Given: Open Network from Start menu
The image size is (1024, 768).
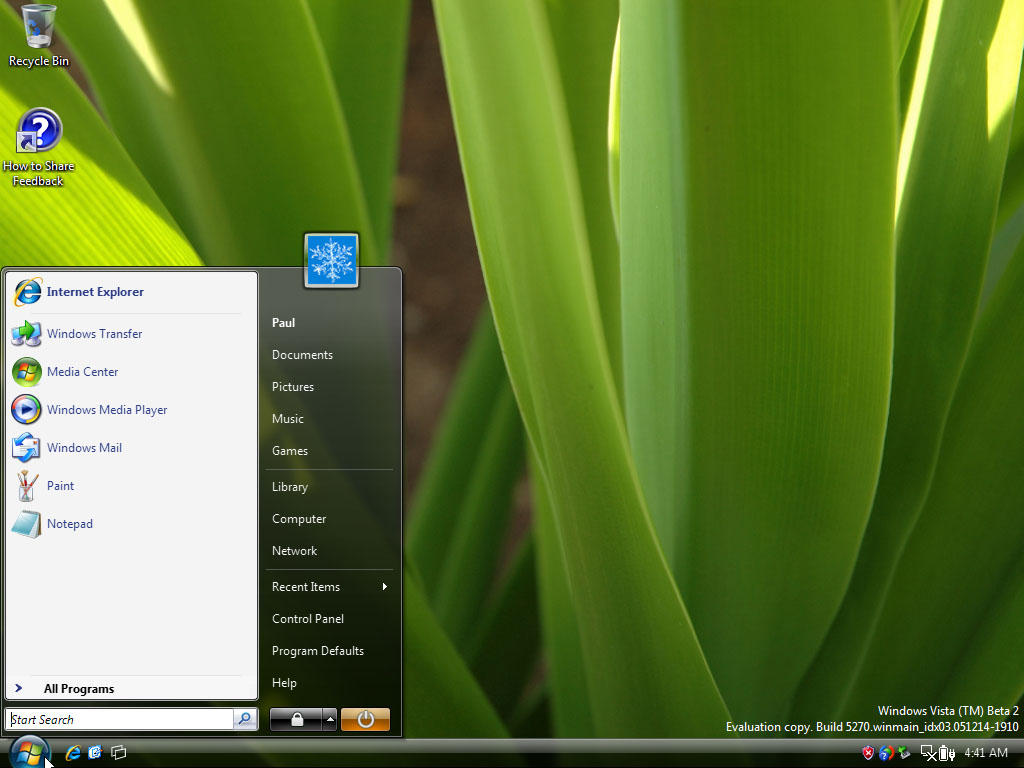Looking at the screenshot, I should [295, 551].
